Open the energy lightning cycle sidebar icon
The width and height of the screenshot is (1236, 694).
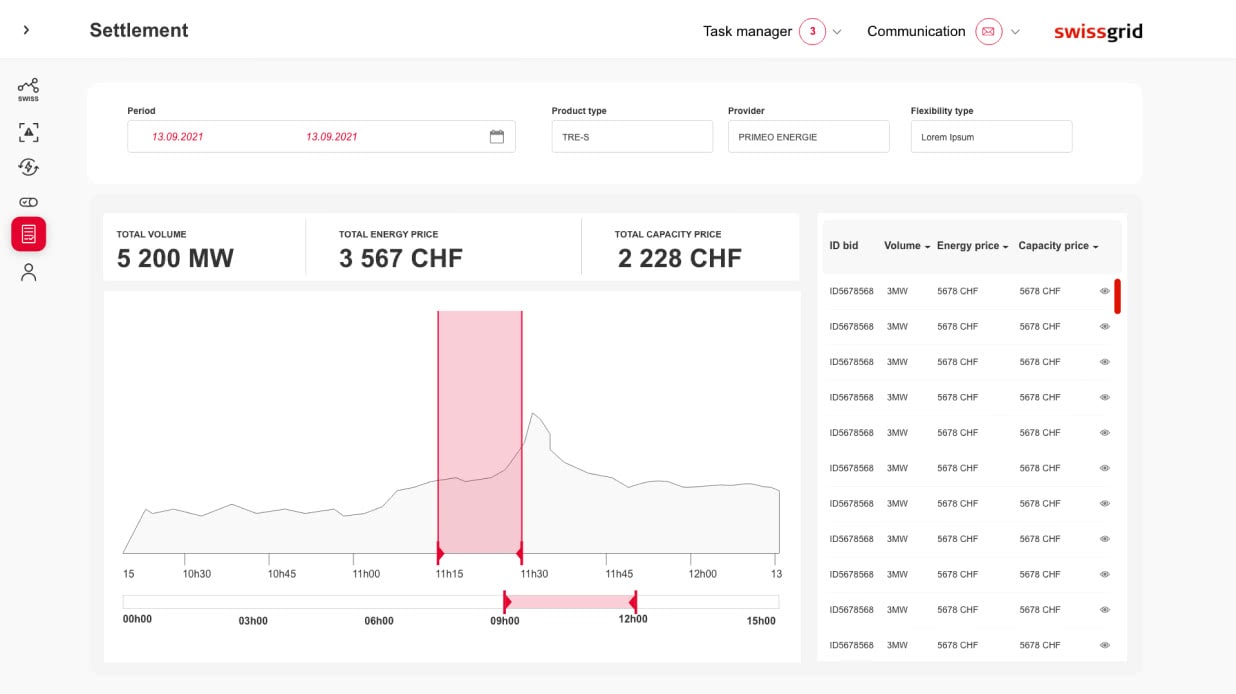28,167
